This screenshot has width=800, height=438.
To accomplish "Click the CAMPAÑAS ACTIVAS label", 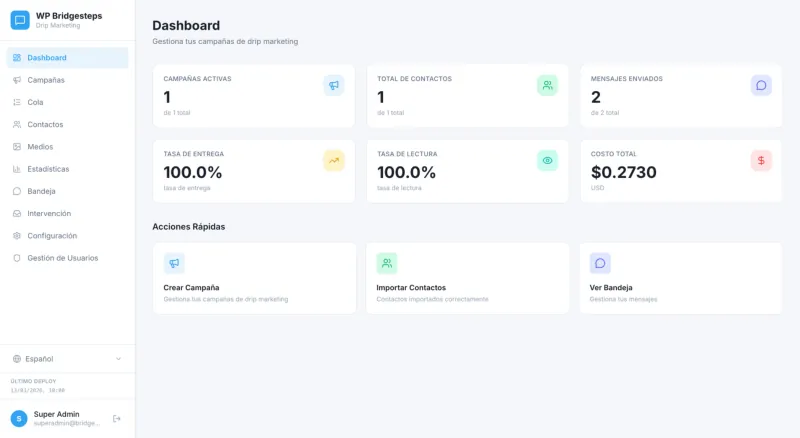I will pos(197,79).
